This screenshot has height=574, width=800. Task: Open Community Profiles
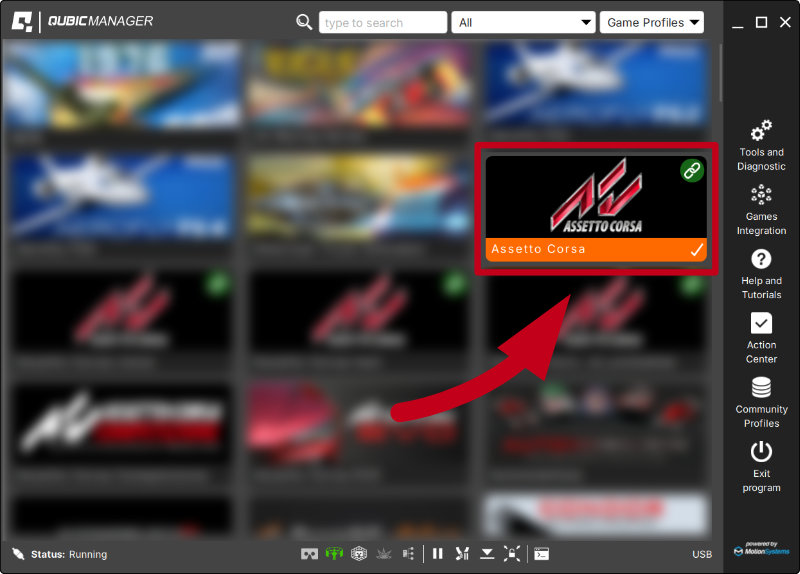tap(761, 403)
